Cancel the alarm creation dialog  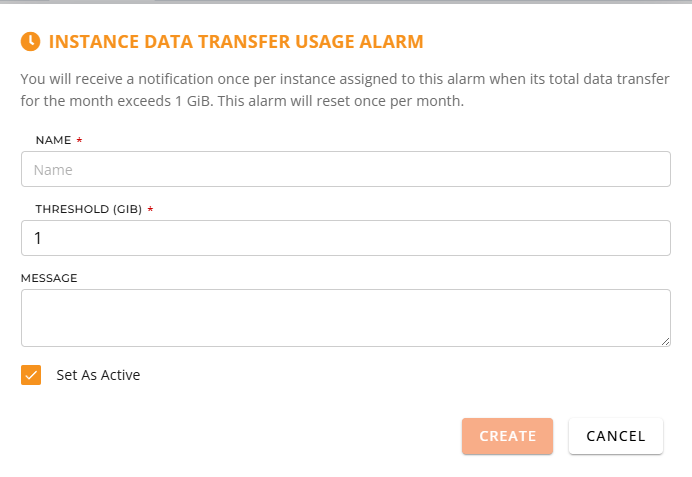[x=616, y=436]
